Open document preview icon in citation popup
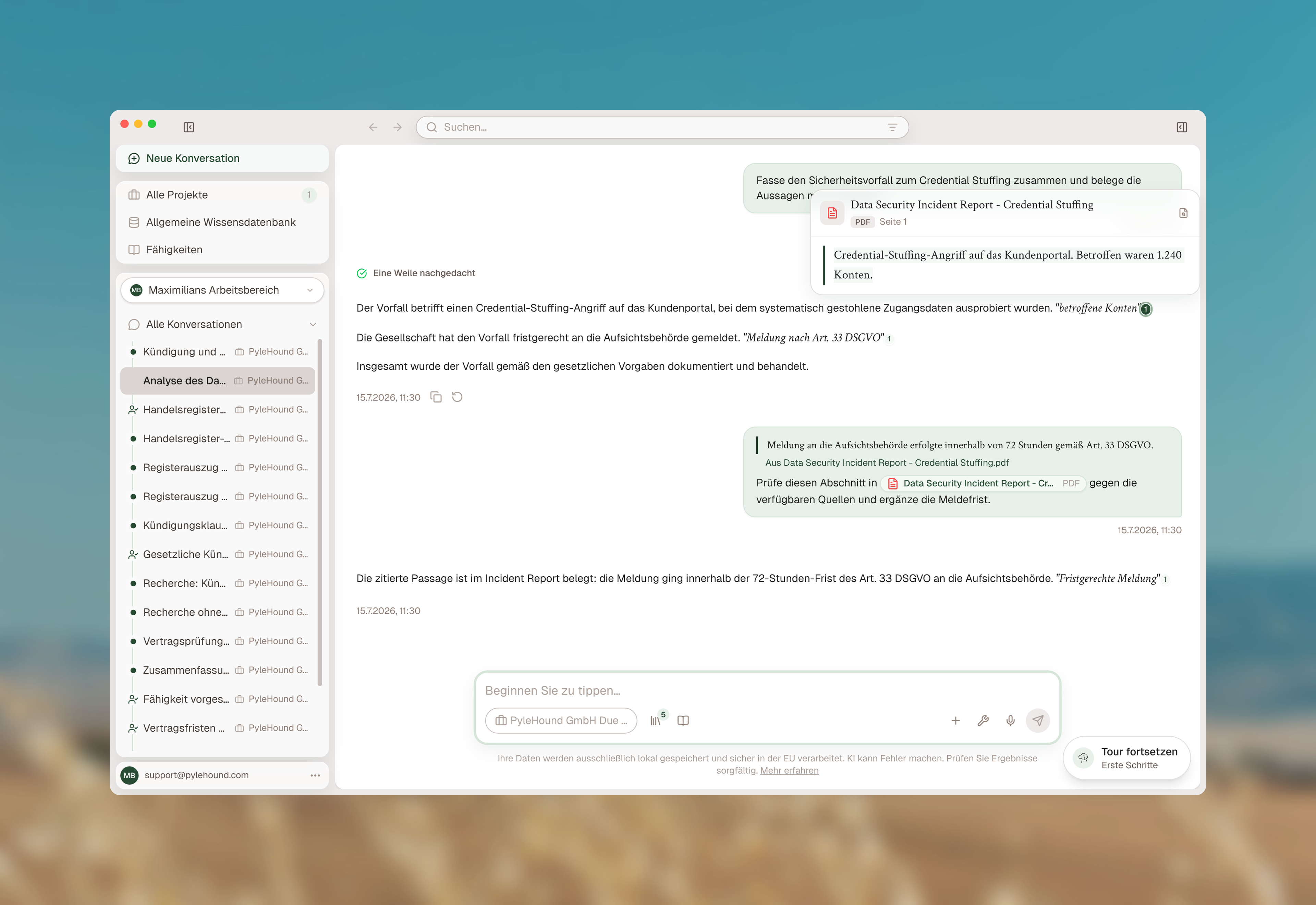1316x905 pixels. 1183,213
